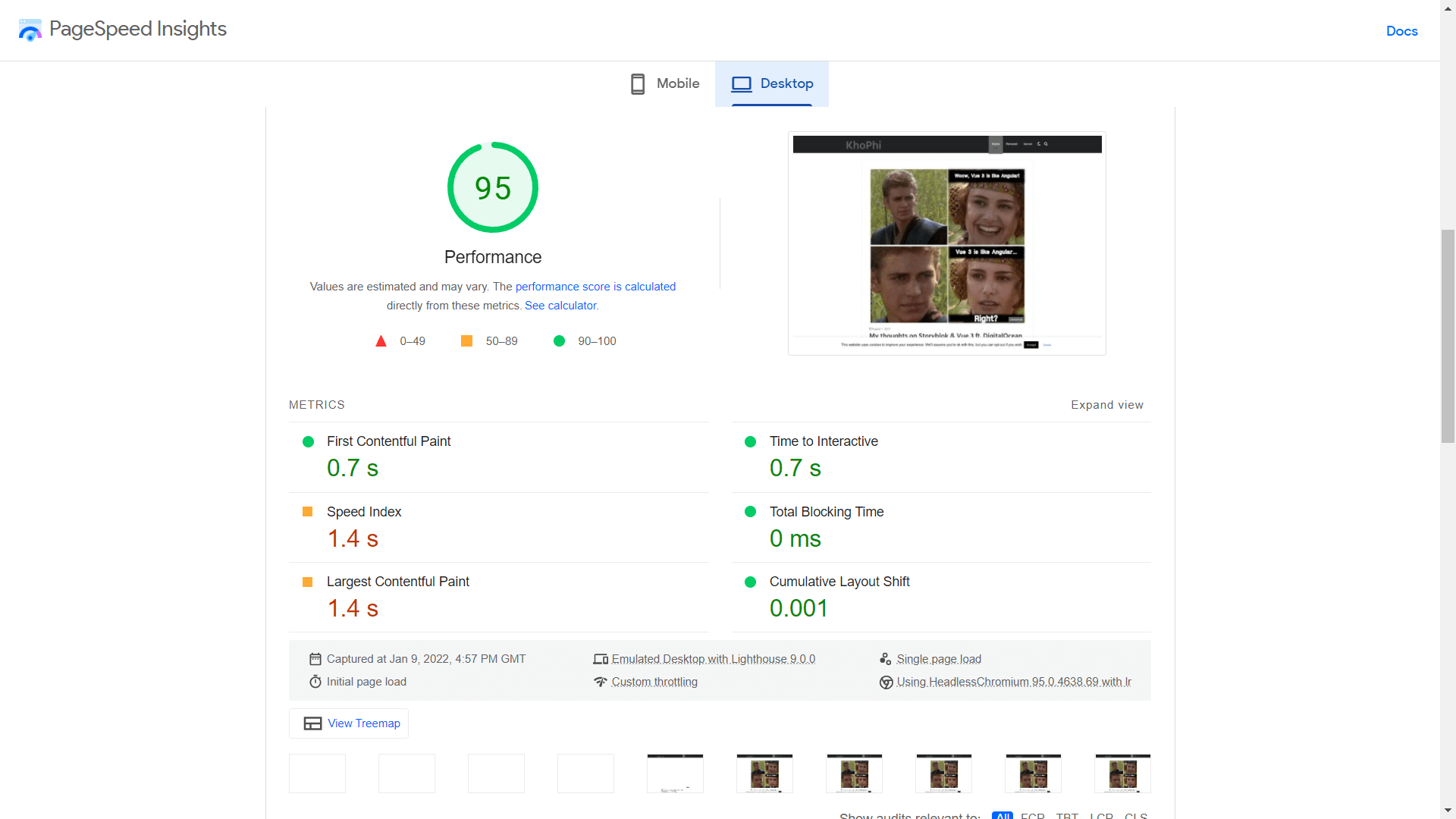The image size is (1456, 819).
Task: Click the emulated desktop device icon
Action: (x=601, y=659)
